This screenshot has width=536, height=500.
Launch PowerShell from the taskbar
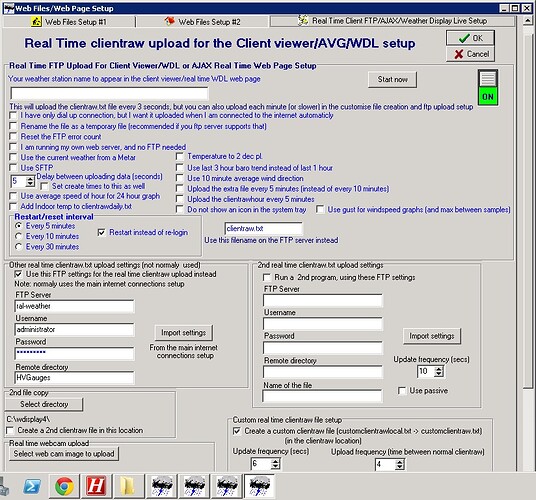32,486
